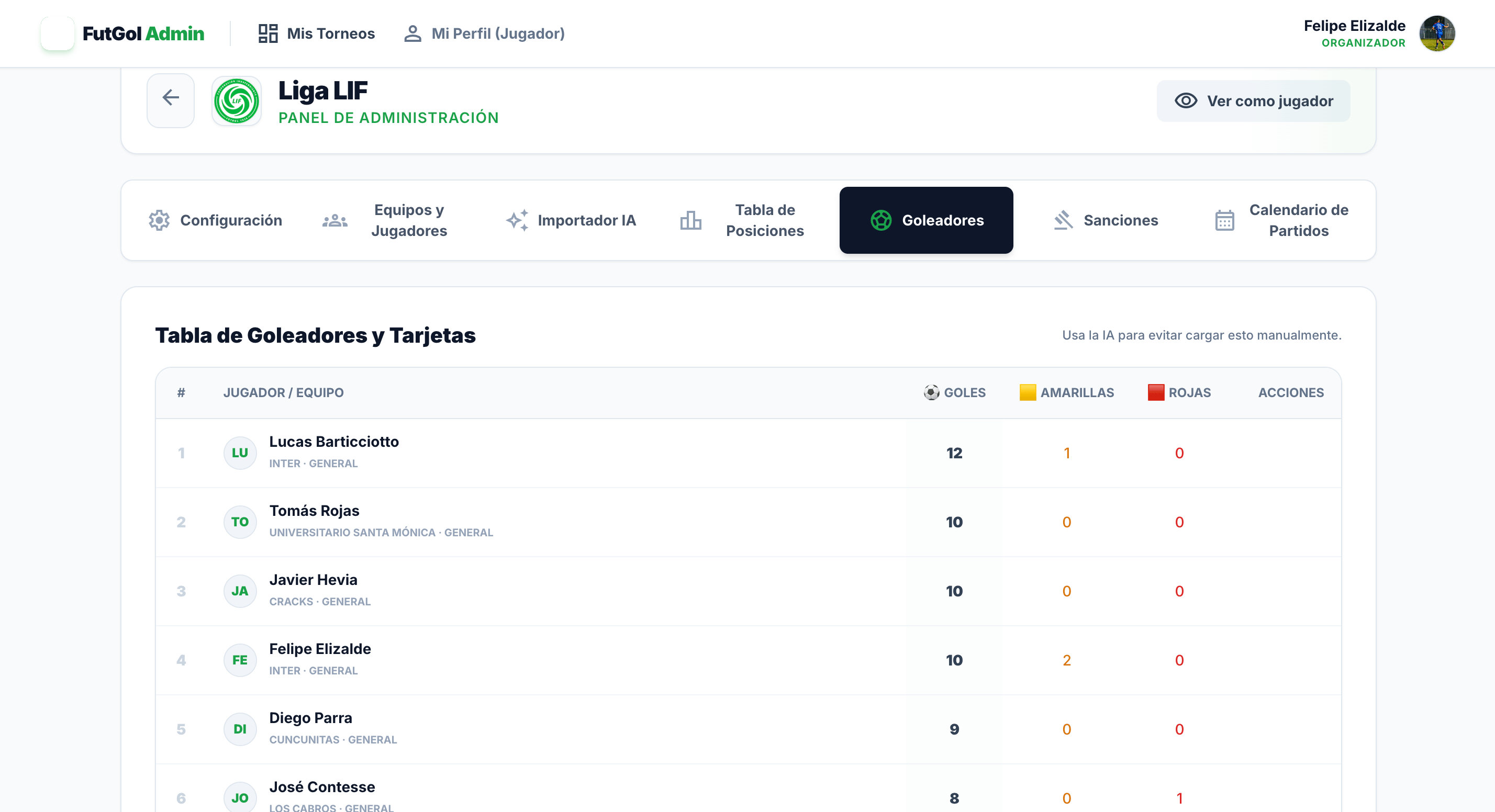This screenshot has width=1495, height=812.
Task: Open Configuración with the gear icon
Action: coord(158,220)
